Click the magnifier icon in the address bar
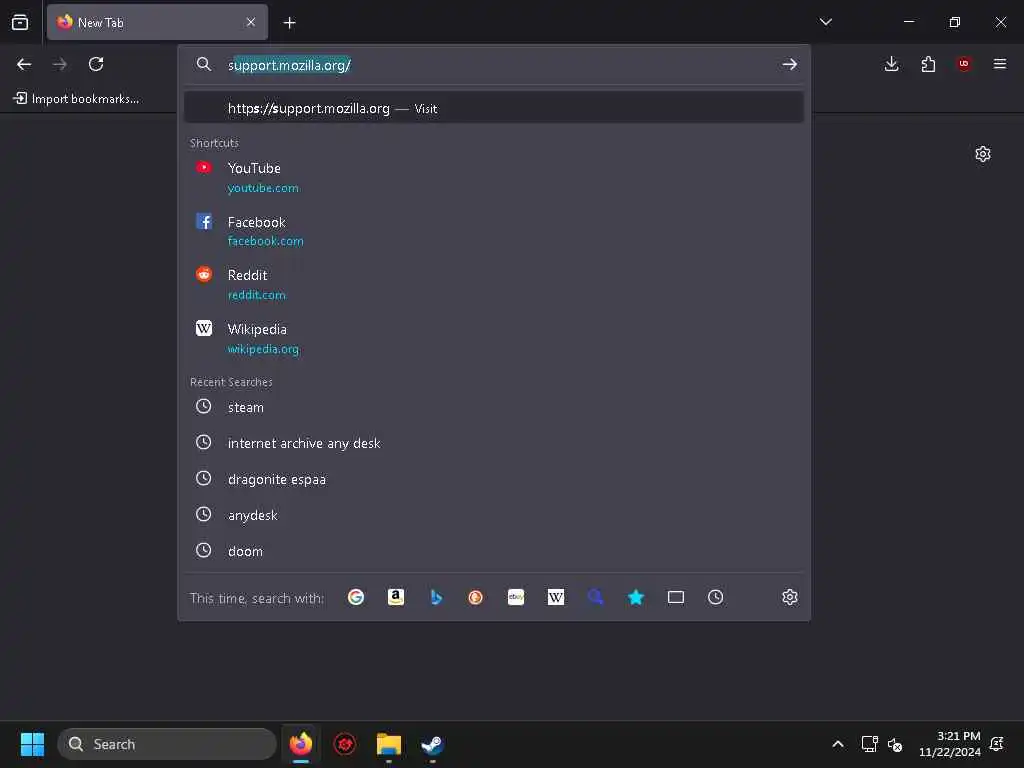 point(204,64)
